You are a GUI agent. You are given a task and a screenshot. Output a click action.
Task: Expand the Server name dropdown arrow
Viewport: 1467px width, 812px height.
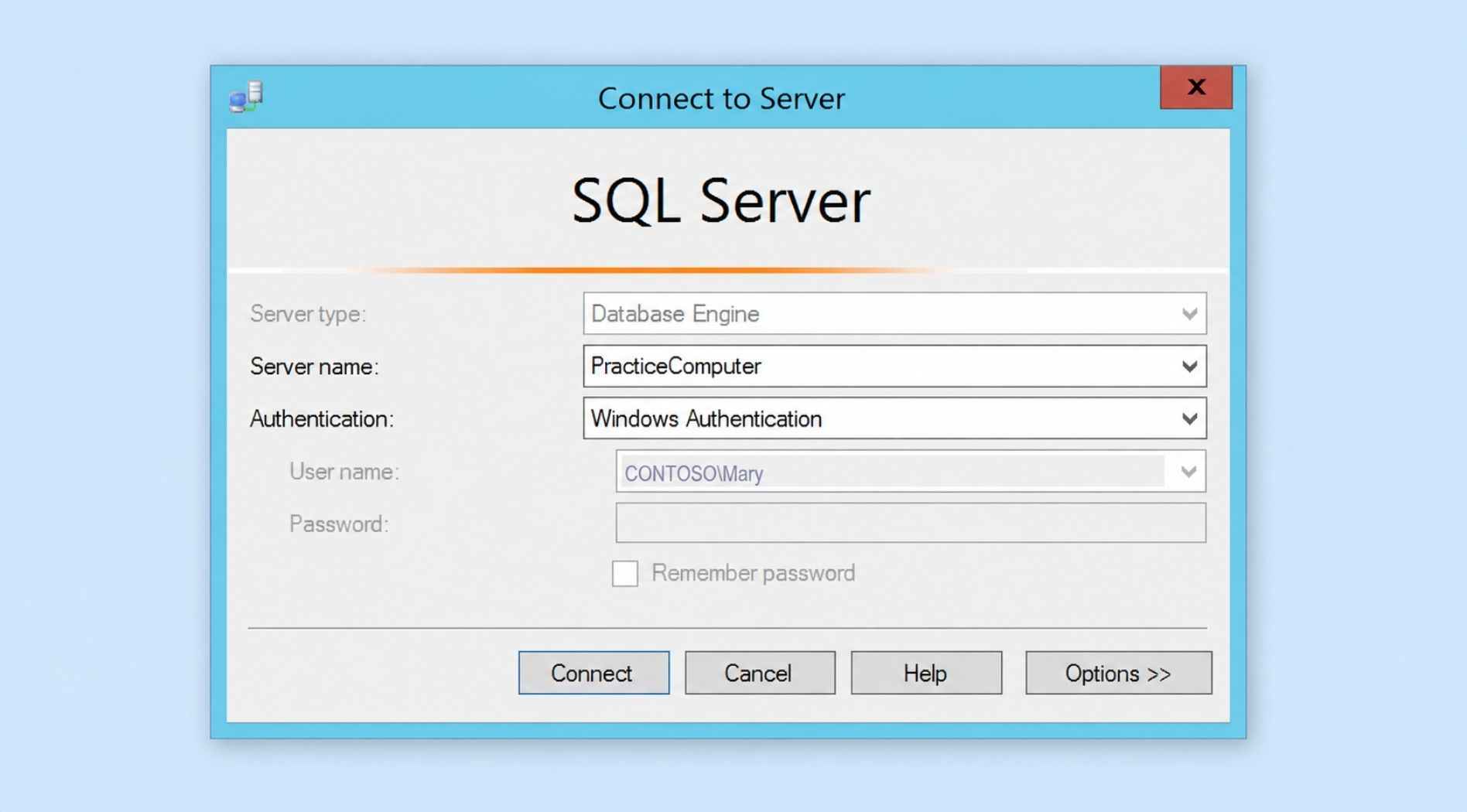(1189, 367)
